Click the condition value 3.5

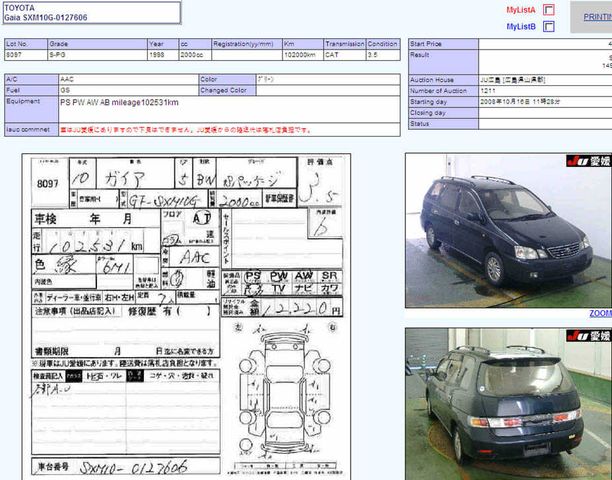coord(383,55)
